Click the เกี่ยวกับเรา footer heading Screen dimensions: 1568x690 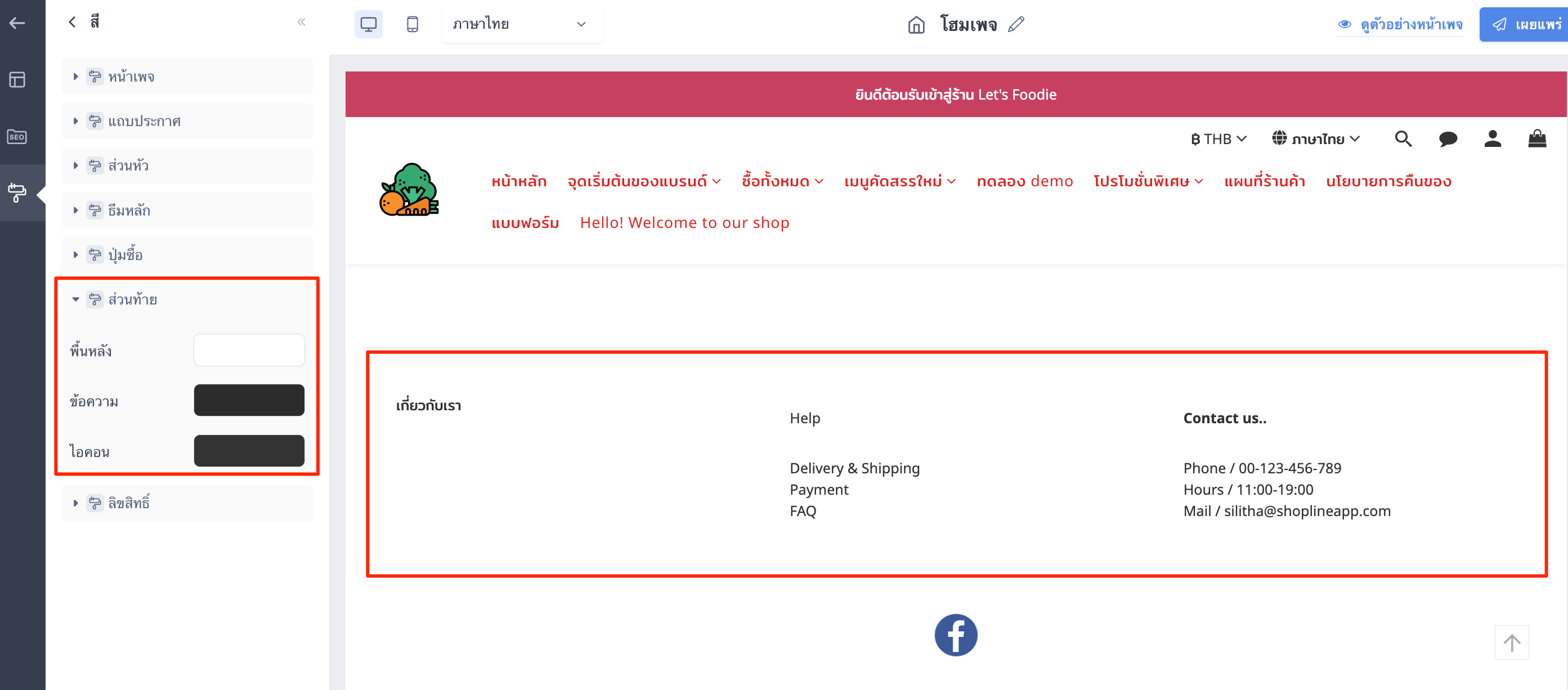[x=428, y=405]
